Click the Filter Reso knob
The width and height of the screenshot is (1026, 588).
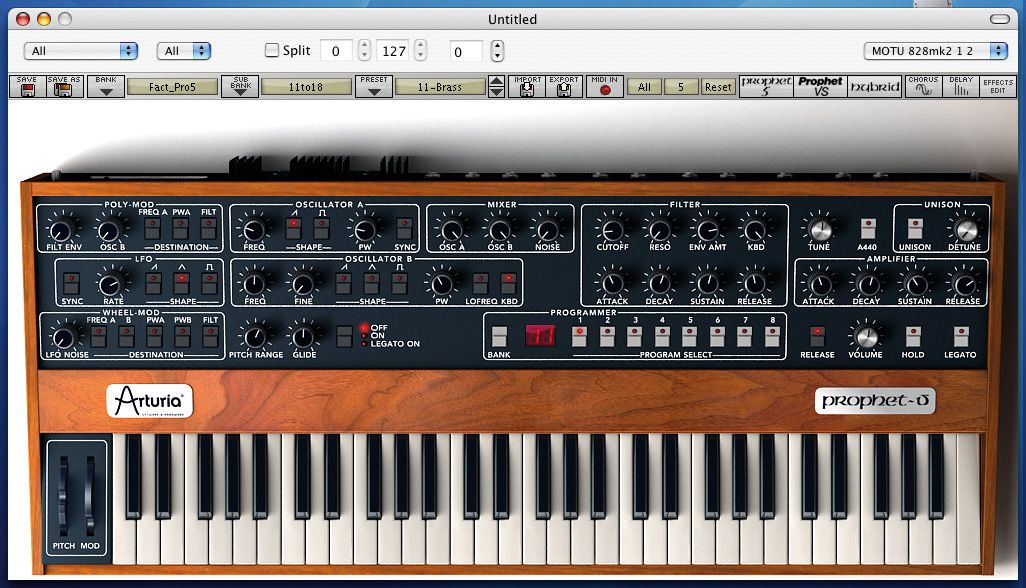(660, 230)
